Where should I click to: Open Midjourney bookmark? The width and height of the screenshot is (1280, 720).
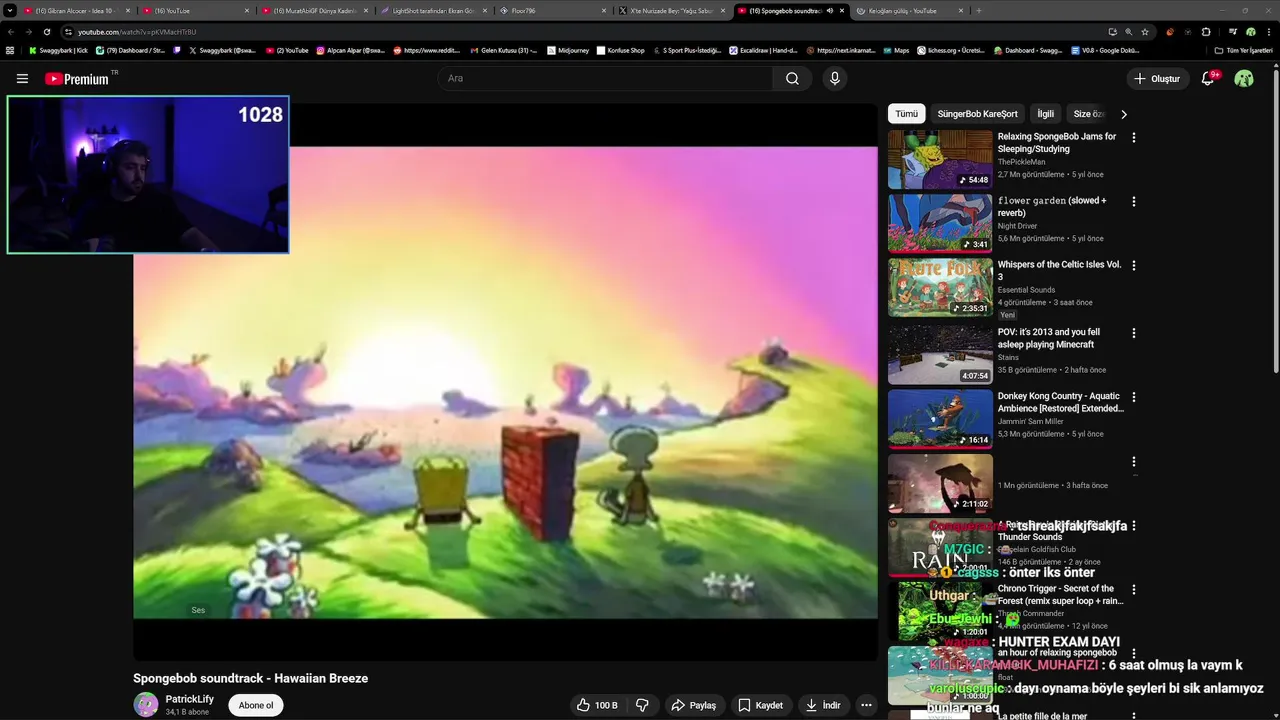[x=568, y=50]
